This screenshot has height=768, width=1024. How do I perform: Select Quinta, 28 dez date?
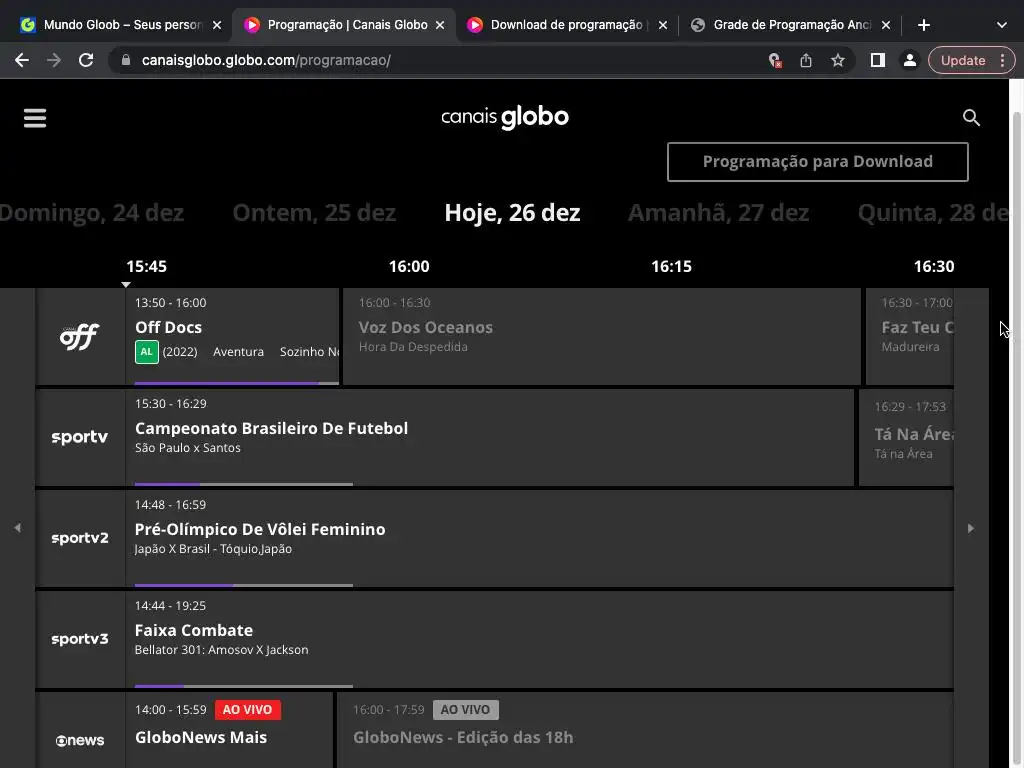point(933,213)
